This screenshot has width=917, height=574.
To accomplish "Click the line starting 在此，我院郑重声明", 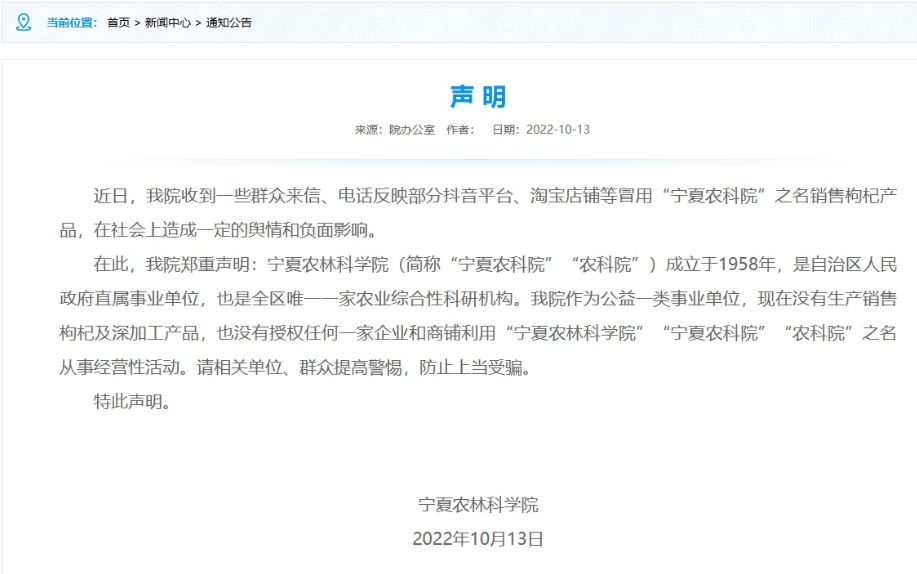I will pos(495,264).
